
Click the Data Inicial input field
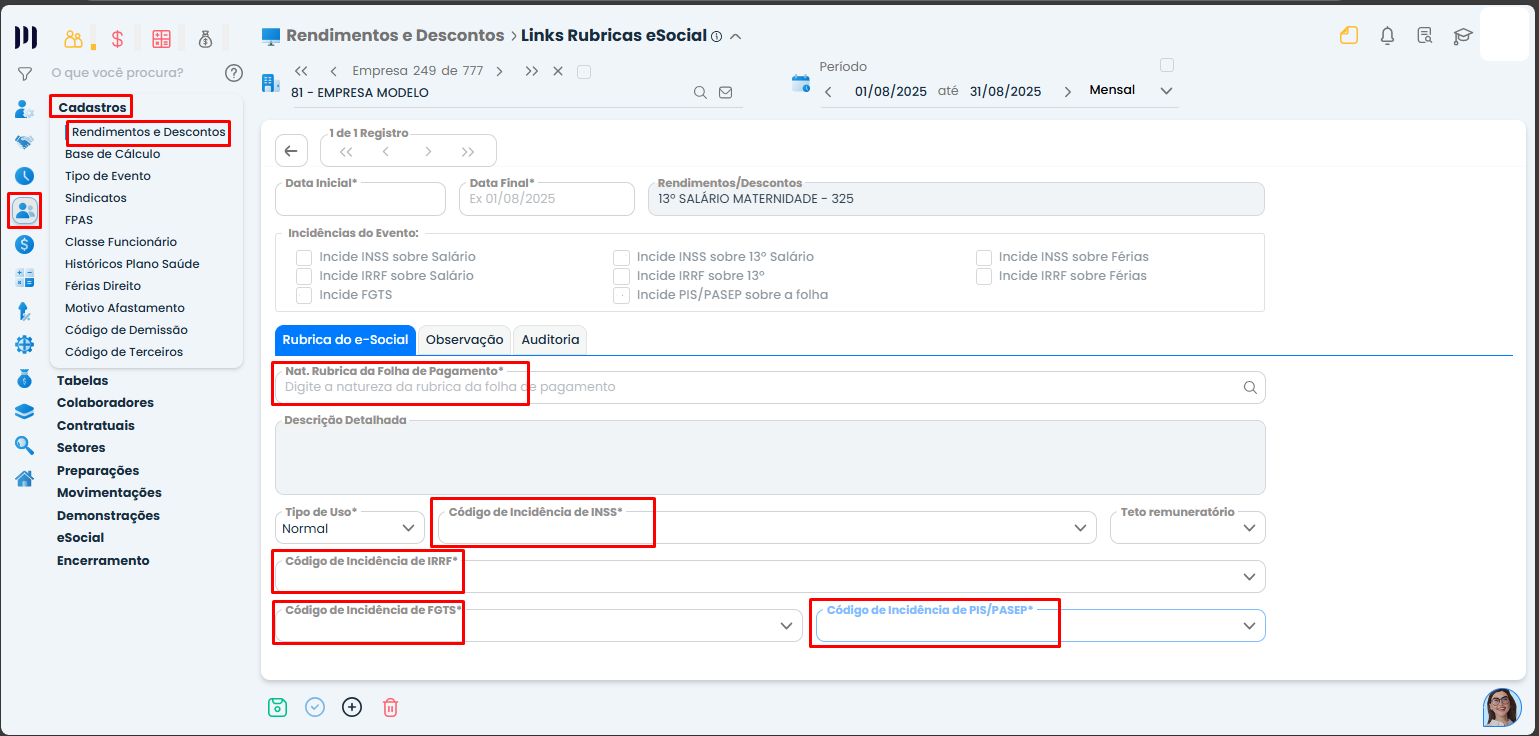tap(360, 199)
